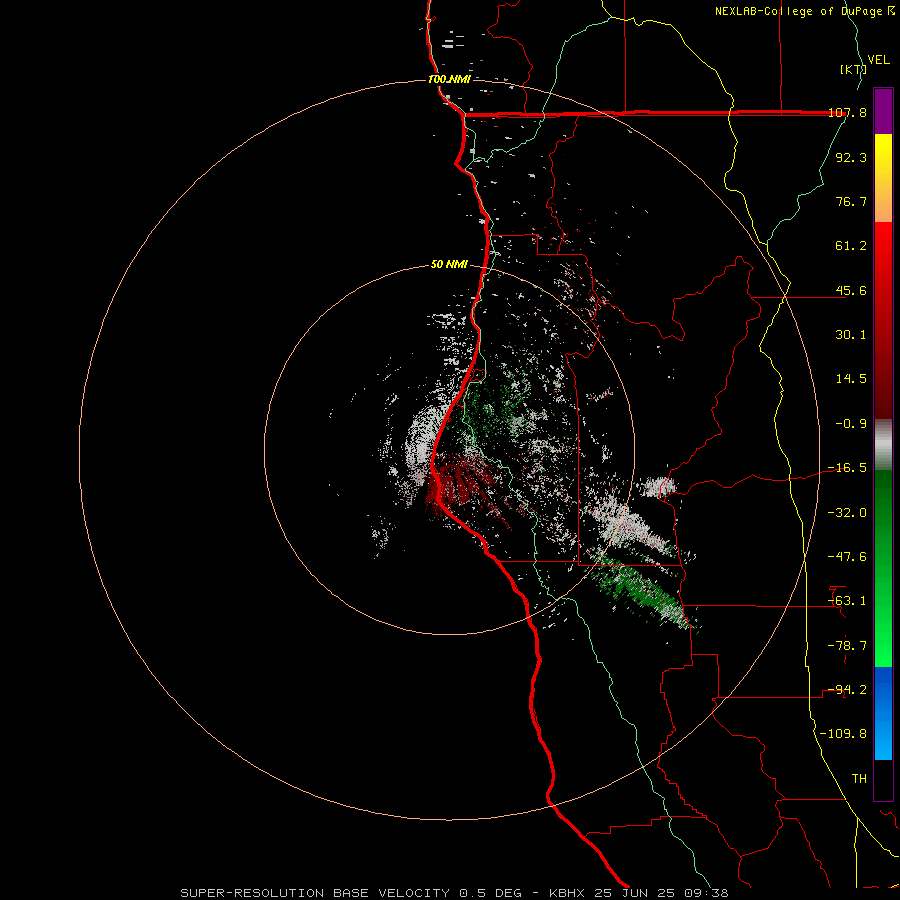Click the -16.5 scale value
This screenshot has width=900, height=900.
coord(847,468)
